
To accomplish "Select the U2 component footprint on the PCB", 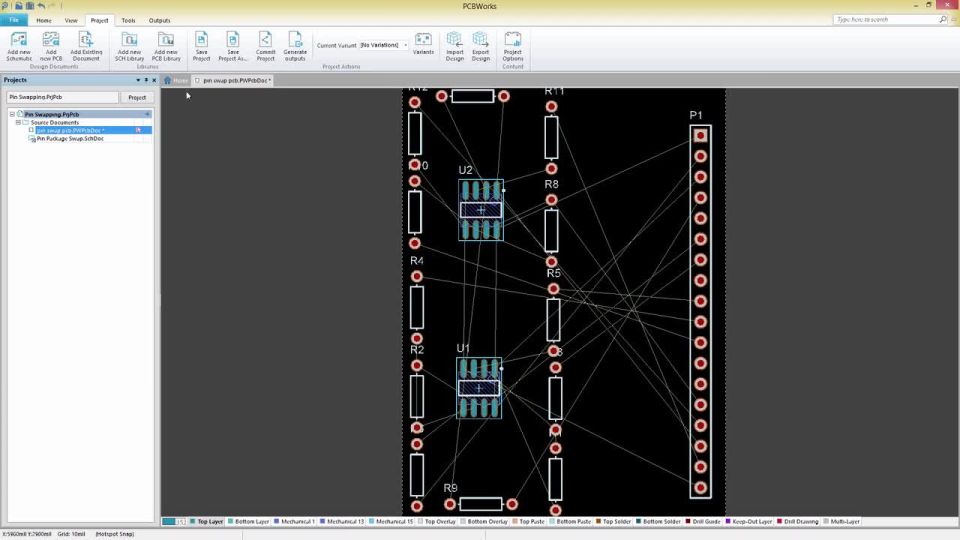I will 481,209.
